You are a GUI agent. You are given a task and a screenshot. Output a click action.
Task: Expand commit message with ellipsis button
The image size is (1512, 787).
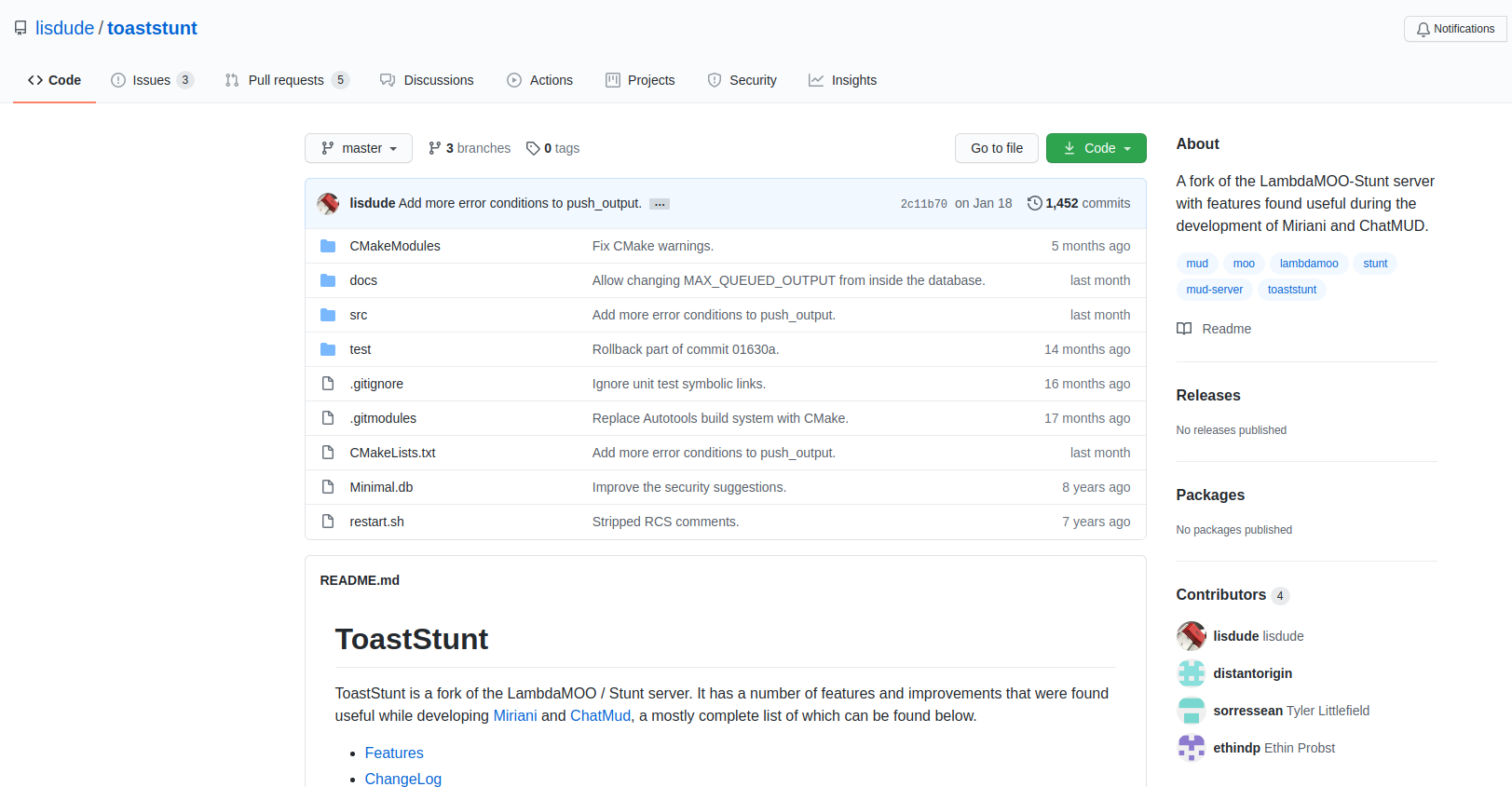click(660, 204)
